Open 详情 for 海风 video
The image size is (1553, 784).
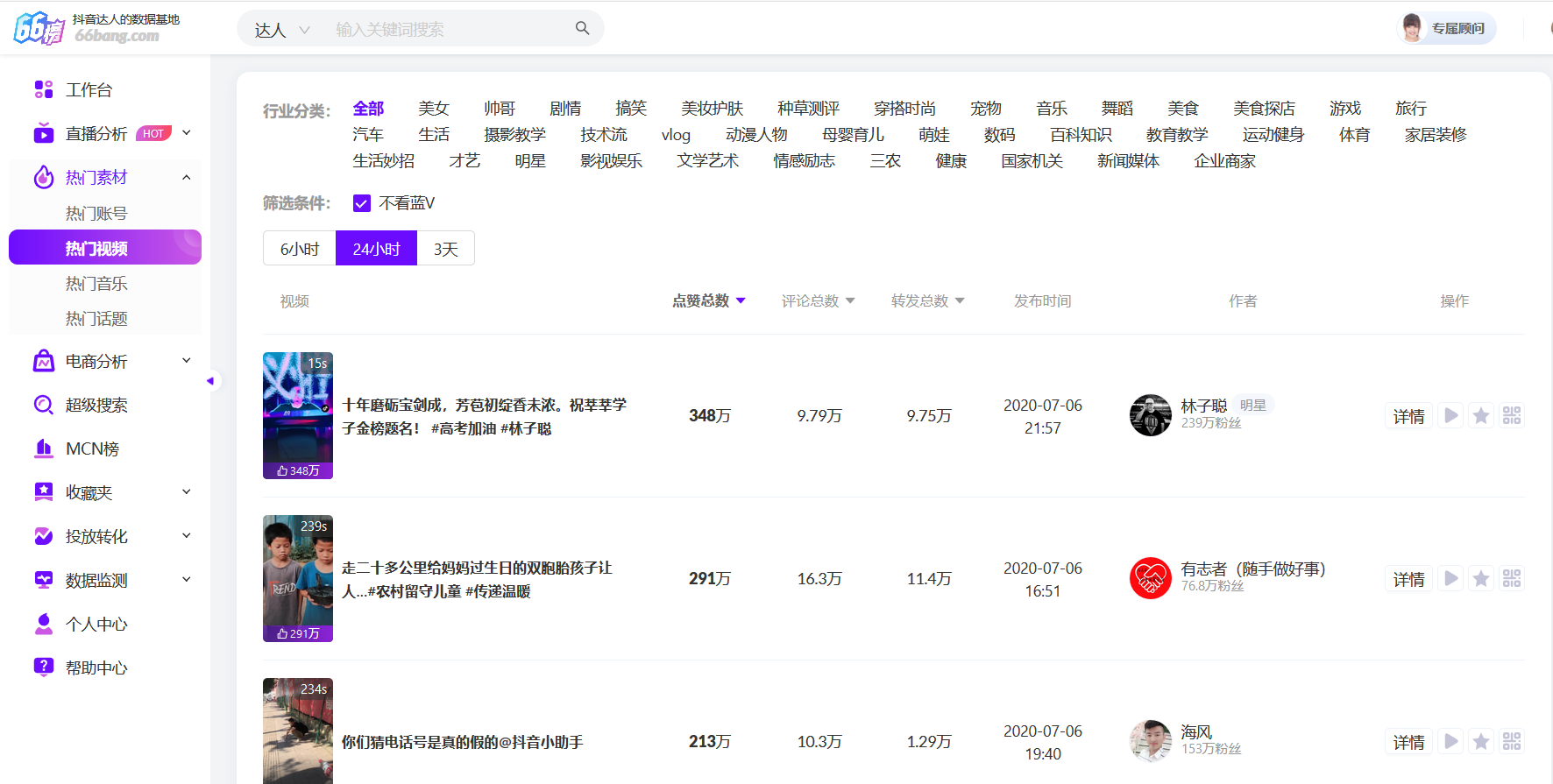click(1408, 742)
